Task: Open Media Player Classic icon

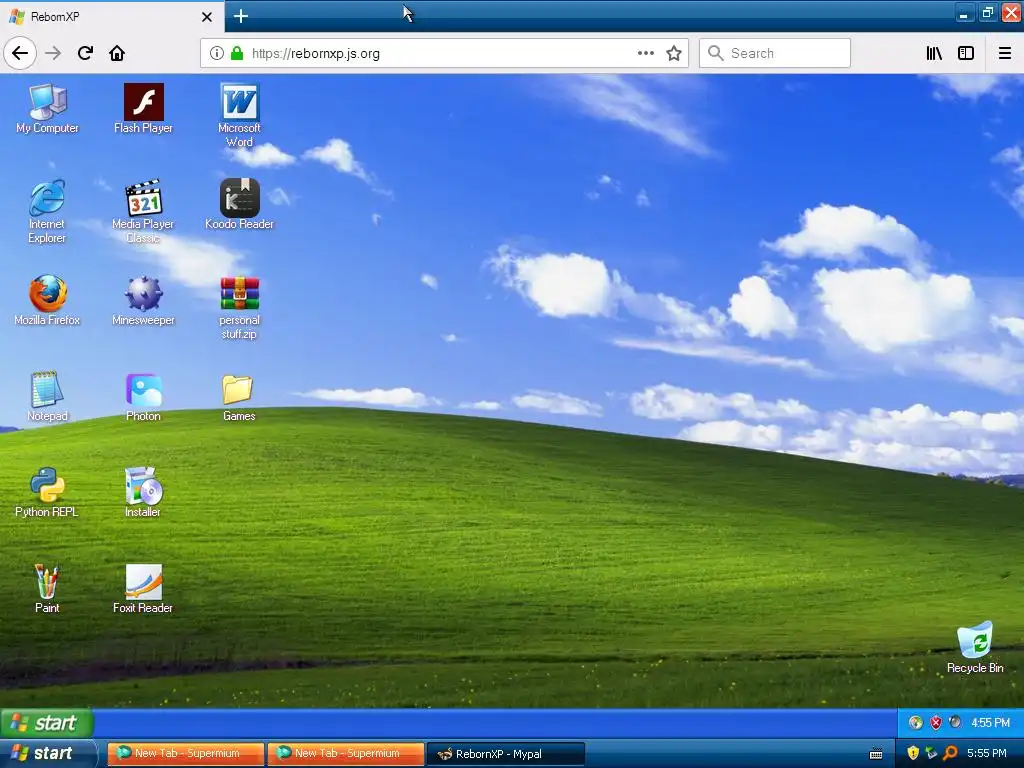Action: point(143,211)
